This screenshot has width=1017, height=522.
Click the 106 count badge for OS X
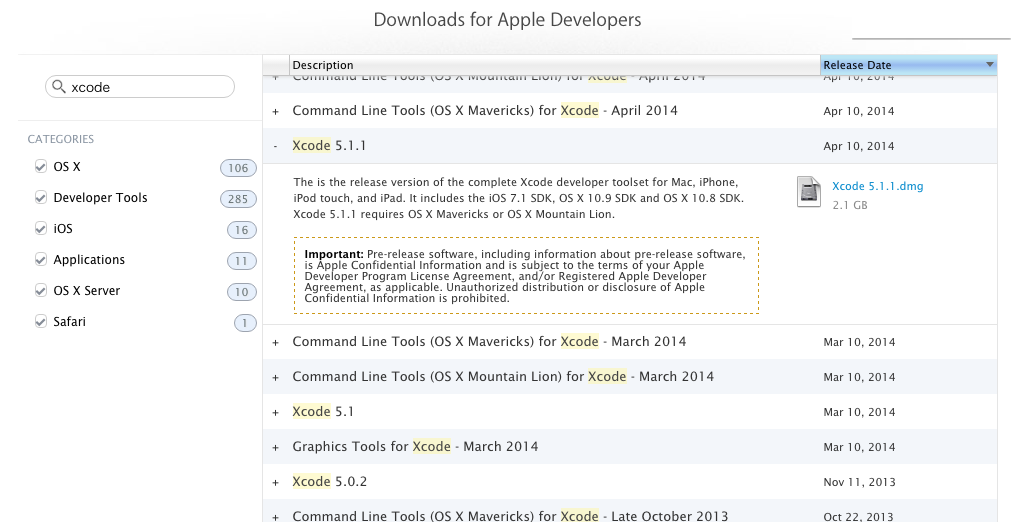click(x=238, y=168)
